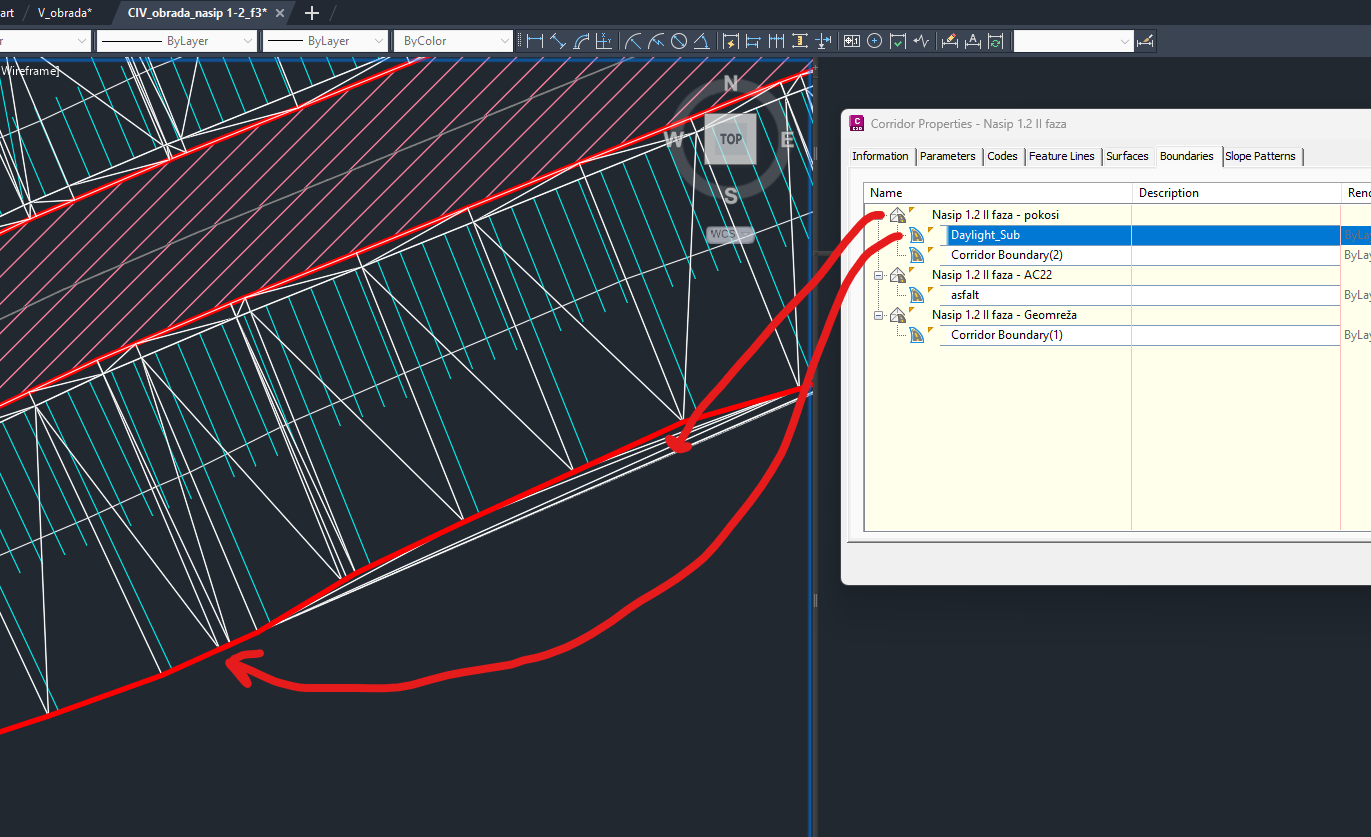Choose the Dimension Break tool
The image size is (1371, 837).
pyautogui.click(x=823, y=41)
